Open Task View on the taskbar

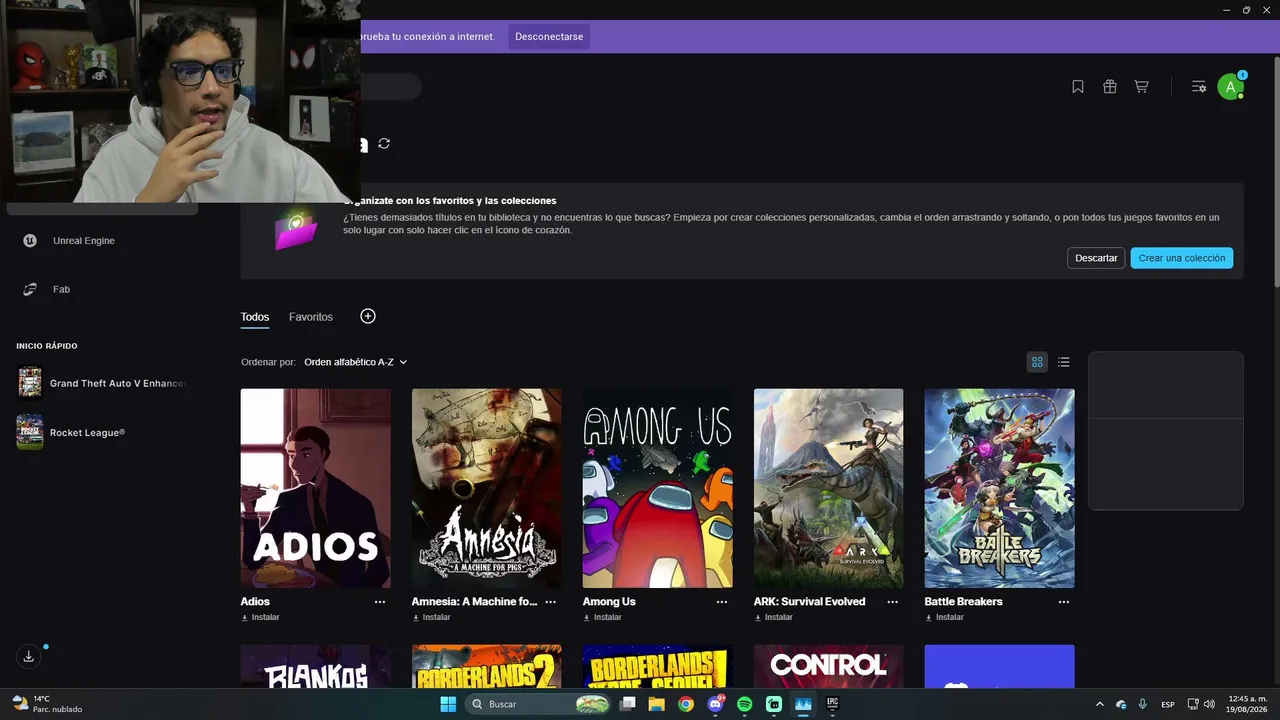pos(628,704)
